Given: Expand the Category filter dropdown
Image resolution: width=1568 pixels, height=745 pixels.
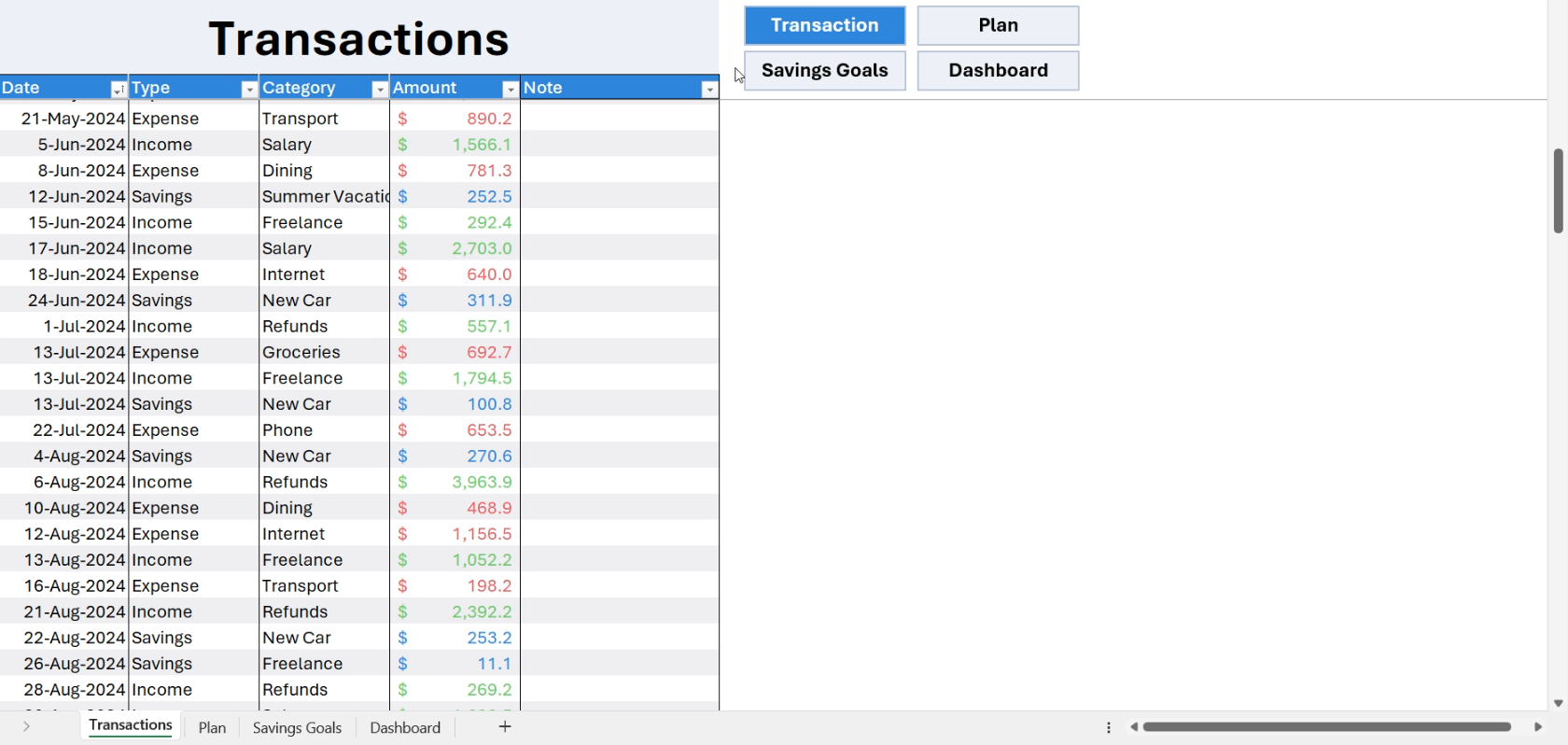Looking at the screenshot, I should pyautogui.click(x=379, y=90).
